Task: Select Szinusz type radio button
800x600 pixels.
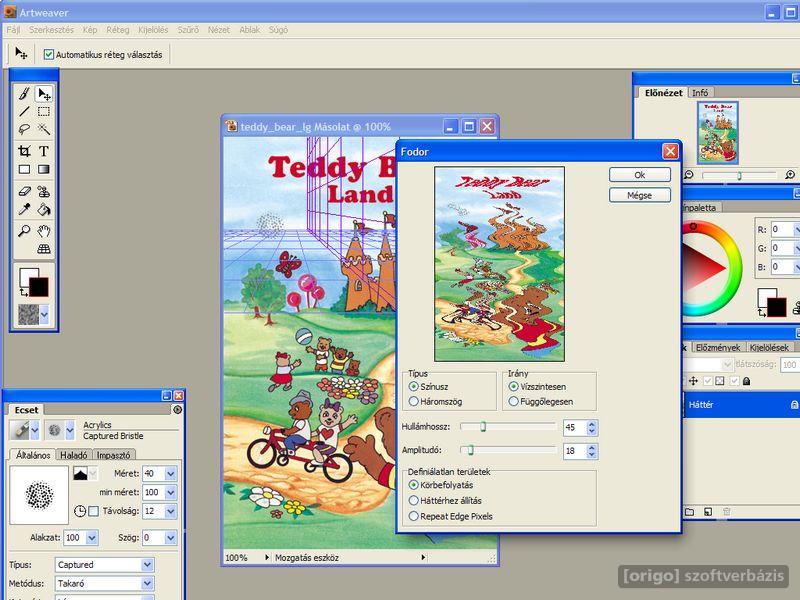Action: click(x=414, y=387)
